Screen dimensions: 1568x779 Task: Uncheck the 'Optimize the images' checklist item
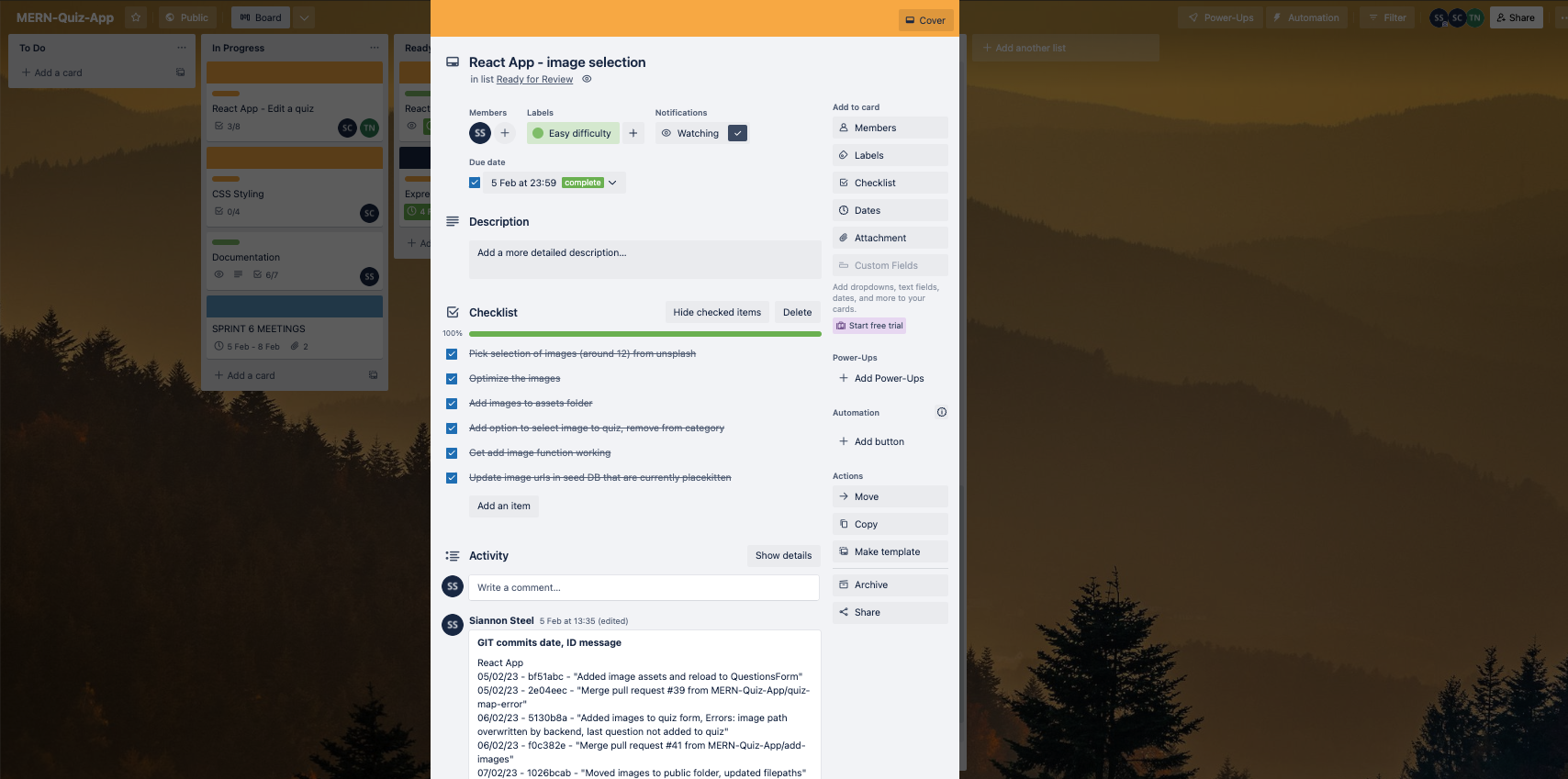pos(452,379)
